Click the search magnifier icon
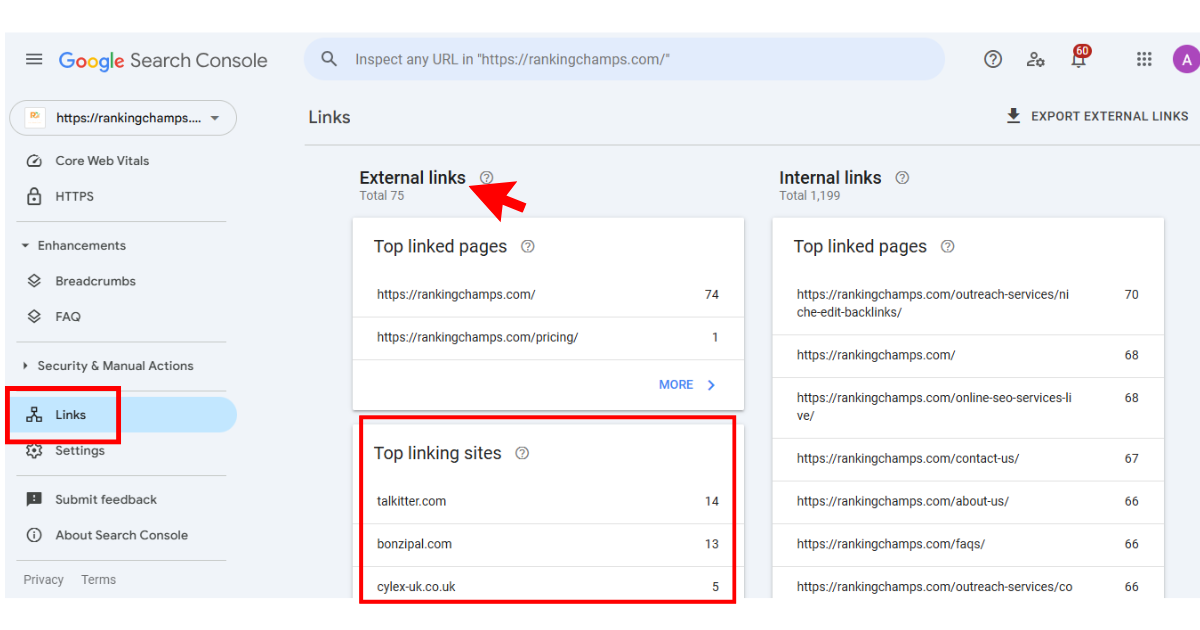 (329, 59)
